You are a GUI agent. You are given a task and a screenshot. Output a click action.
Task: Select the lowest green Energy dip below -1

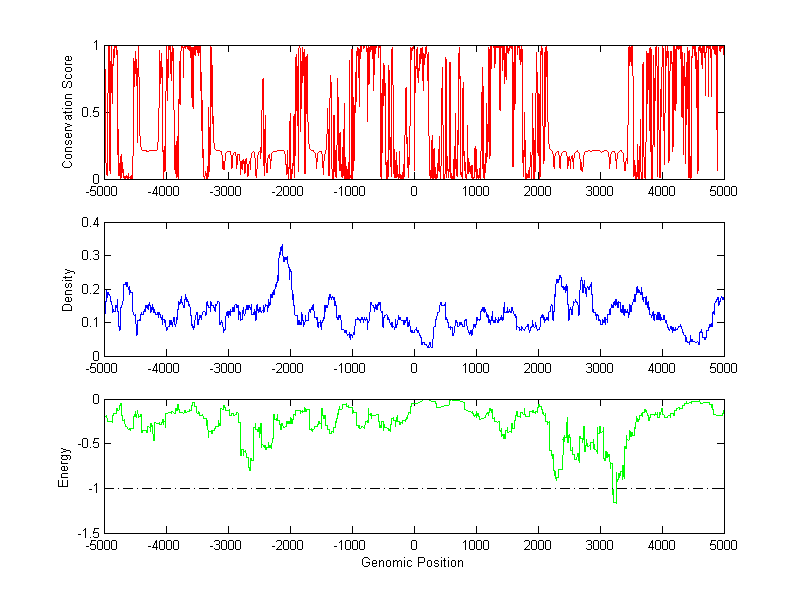pyautogui.click(x=615, y=501)
